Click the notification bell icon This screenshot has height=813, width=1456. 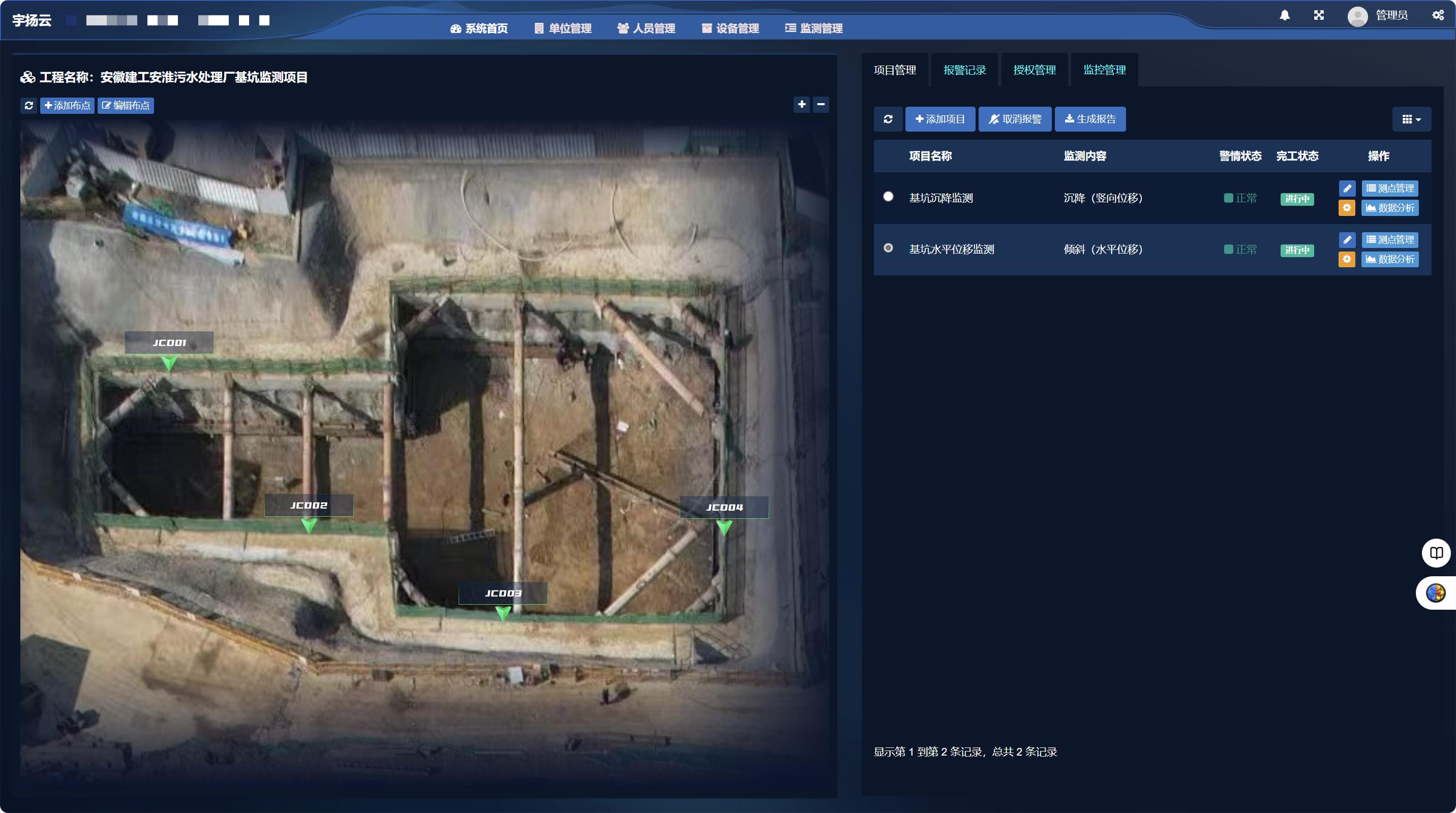[1284, 15]
